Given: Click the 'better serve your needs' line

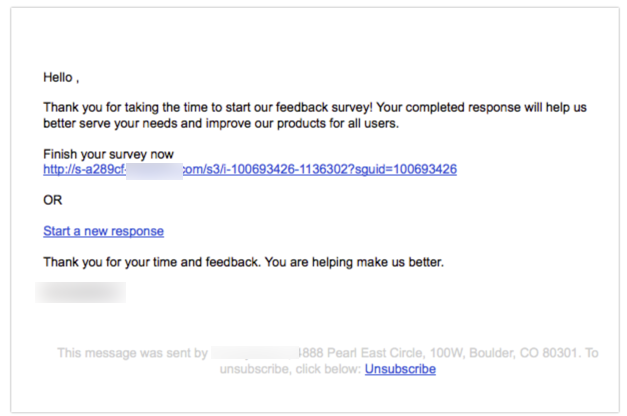Looking at the screenshot, I should coord(221,123).
